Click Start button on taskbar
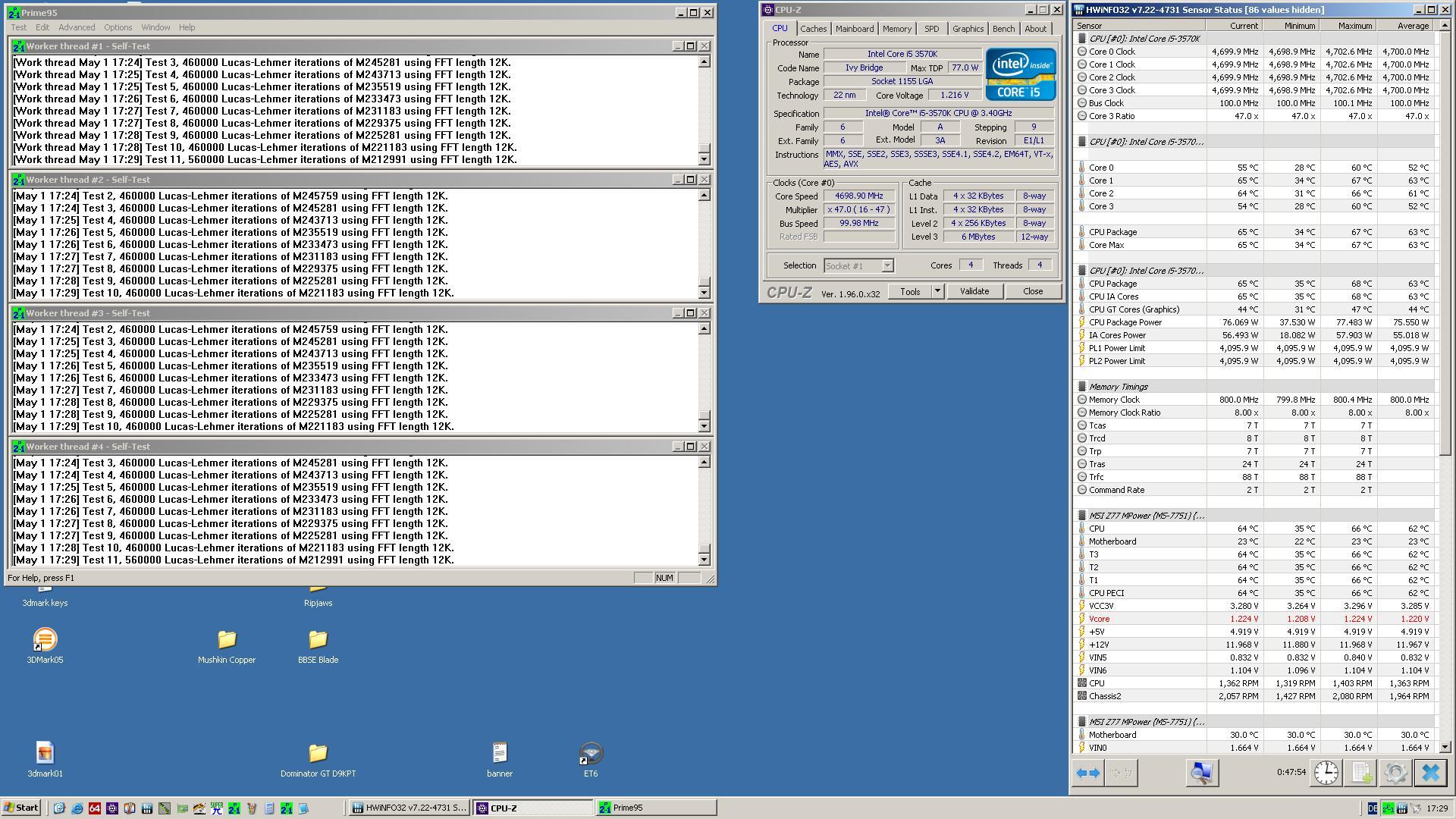Viewport: 1456px width, 819px height. (21, 808)
